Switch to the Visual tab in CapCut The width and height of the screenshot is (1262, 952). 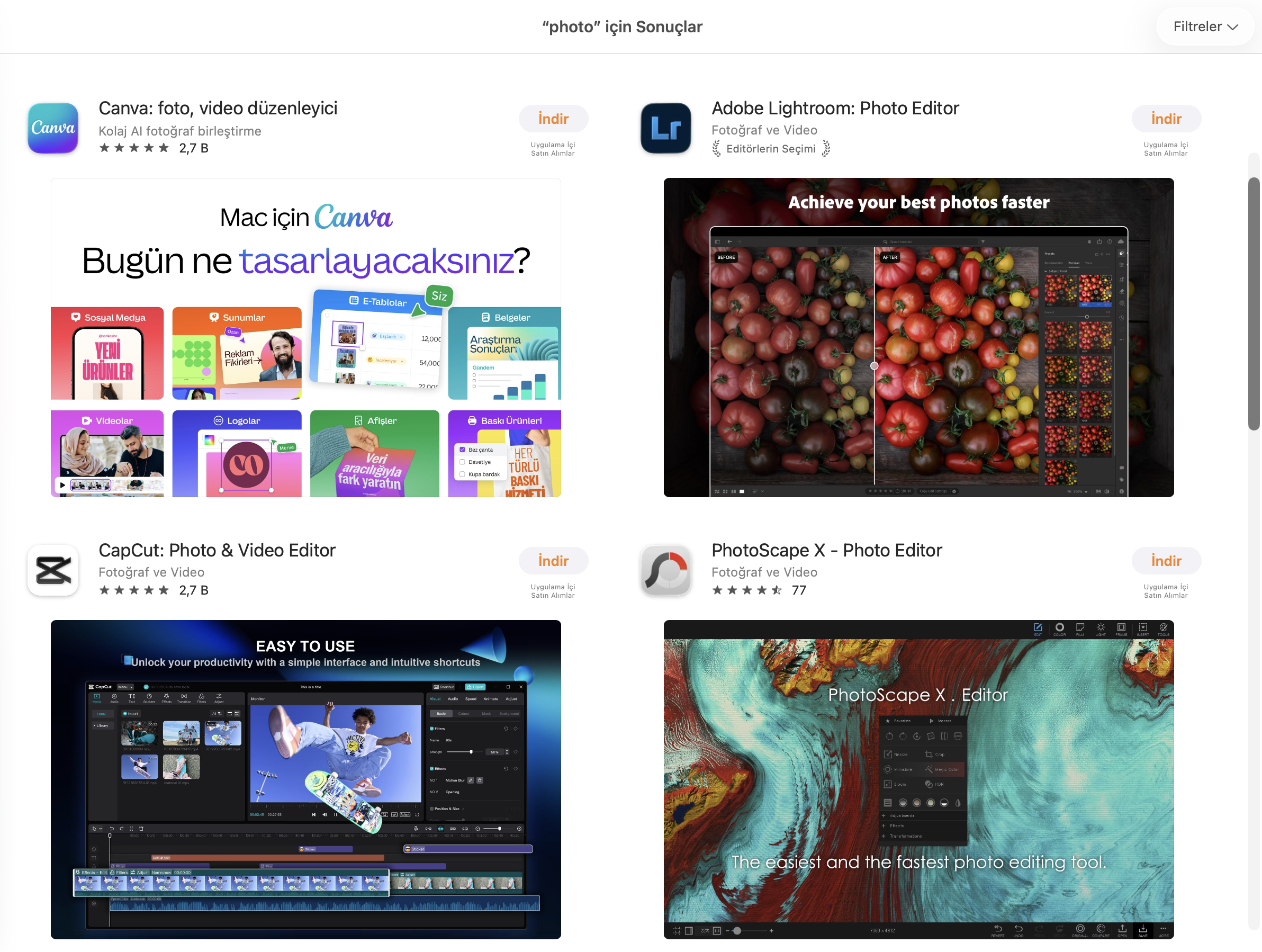[436, 699]
